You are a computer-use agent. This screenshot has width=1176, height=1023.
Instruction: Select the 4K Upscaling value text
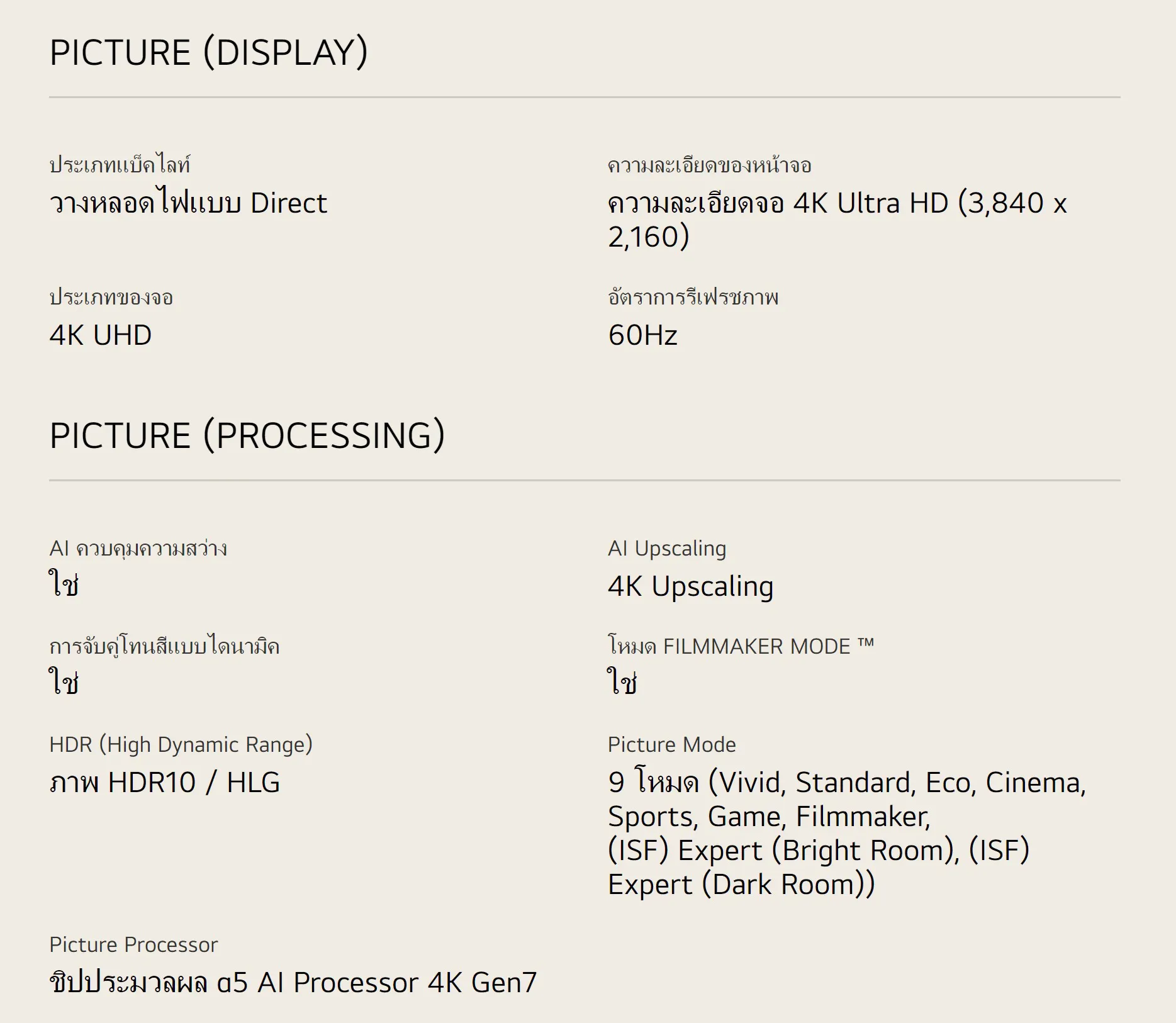(690, 586)
